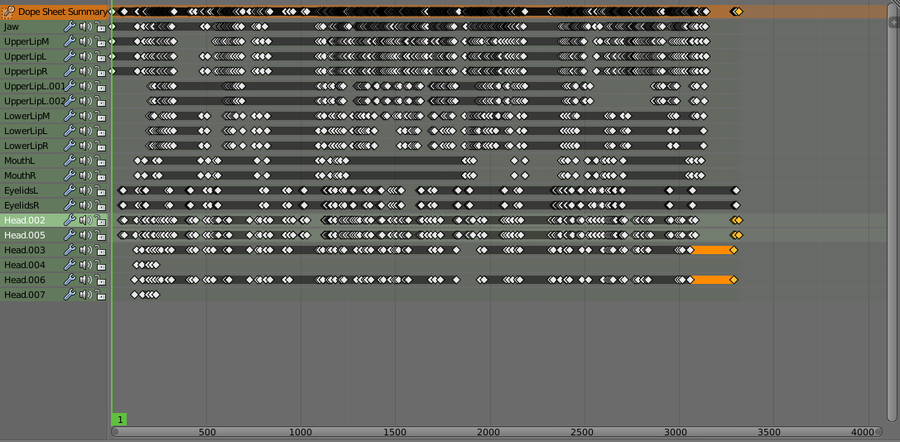Screen dimensions: 900x442
Task: Select the LowerLipL channel name
Action: pyautogui.click(x=26, y=131)
